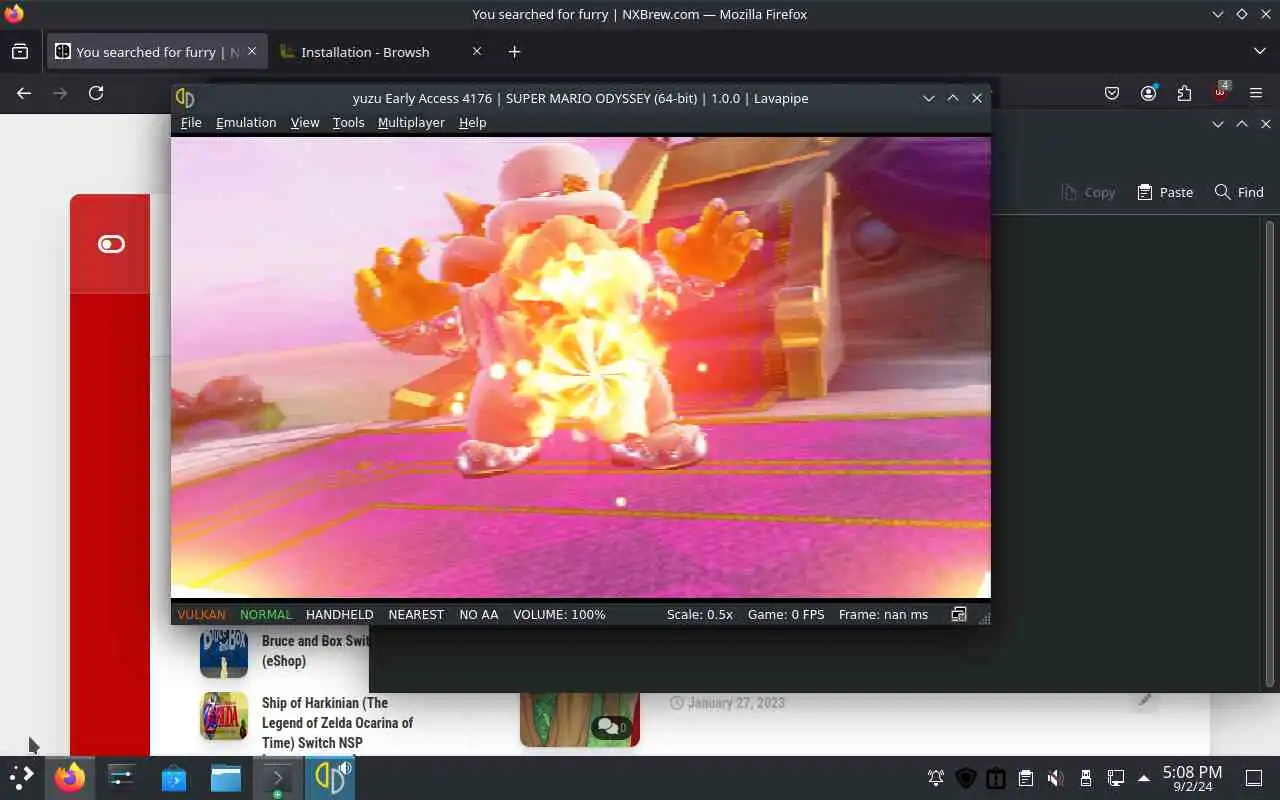This screenshot has width=1280, height=800.
Task: Open Firefox View recent browsing
Action: pos(20,52)
